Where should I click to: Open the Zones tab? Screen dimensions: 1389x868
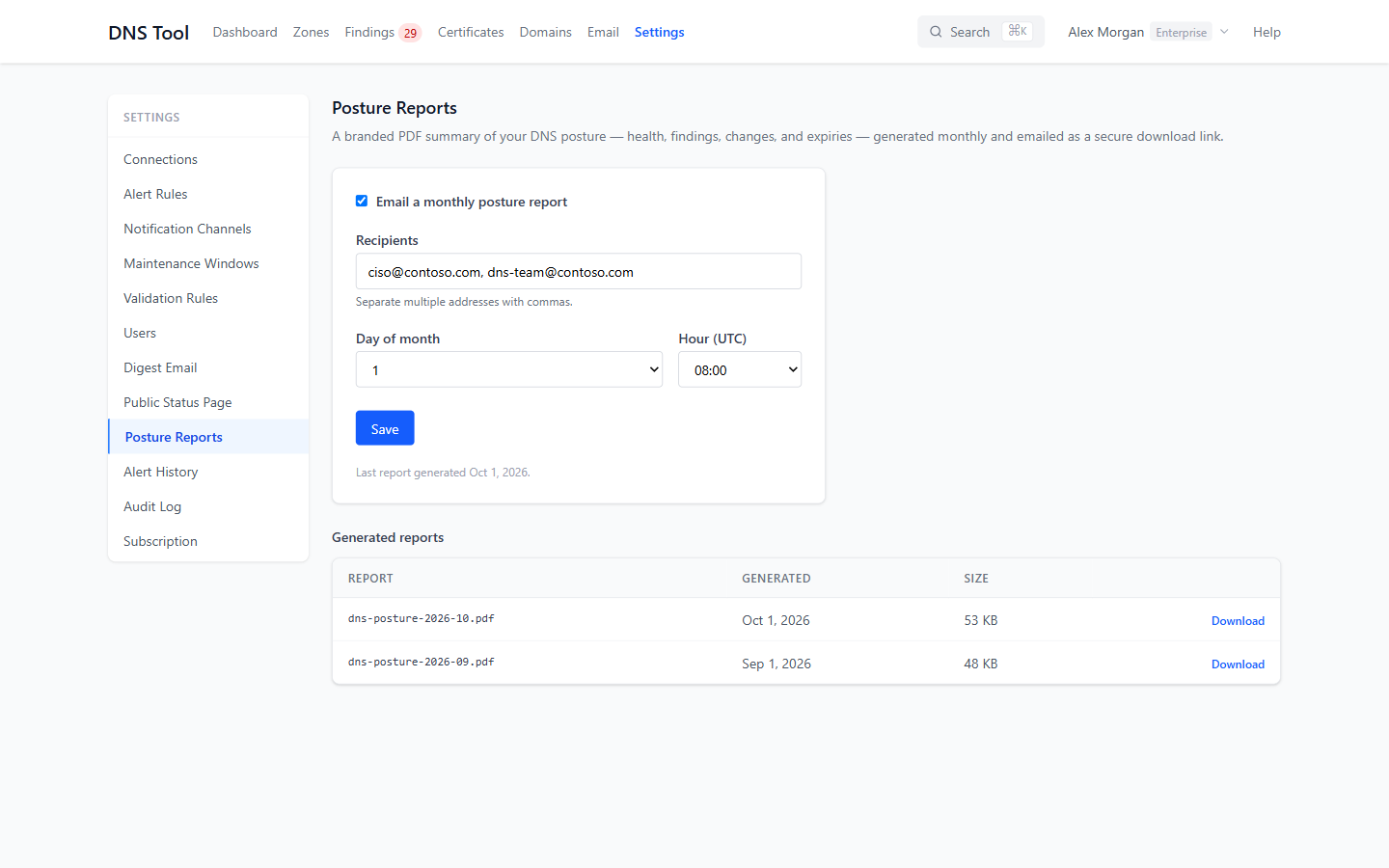(311, 32)
